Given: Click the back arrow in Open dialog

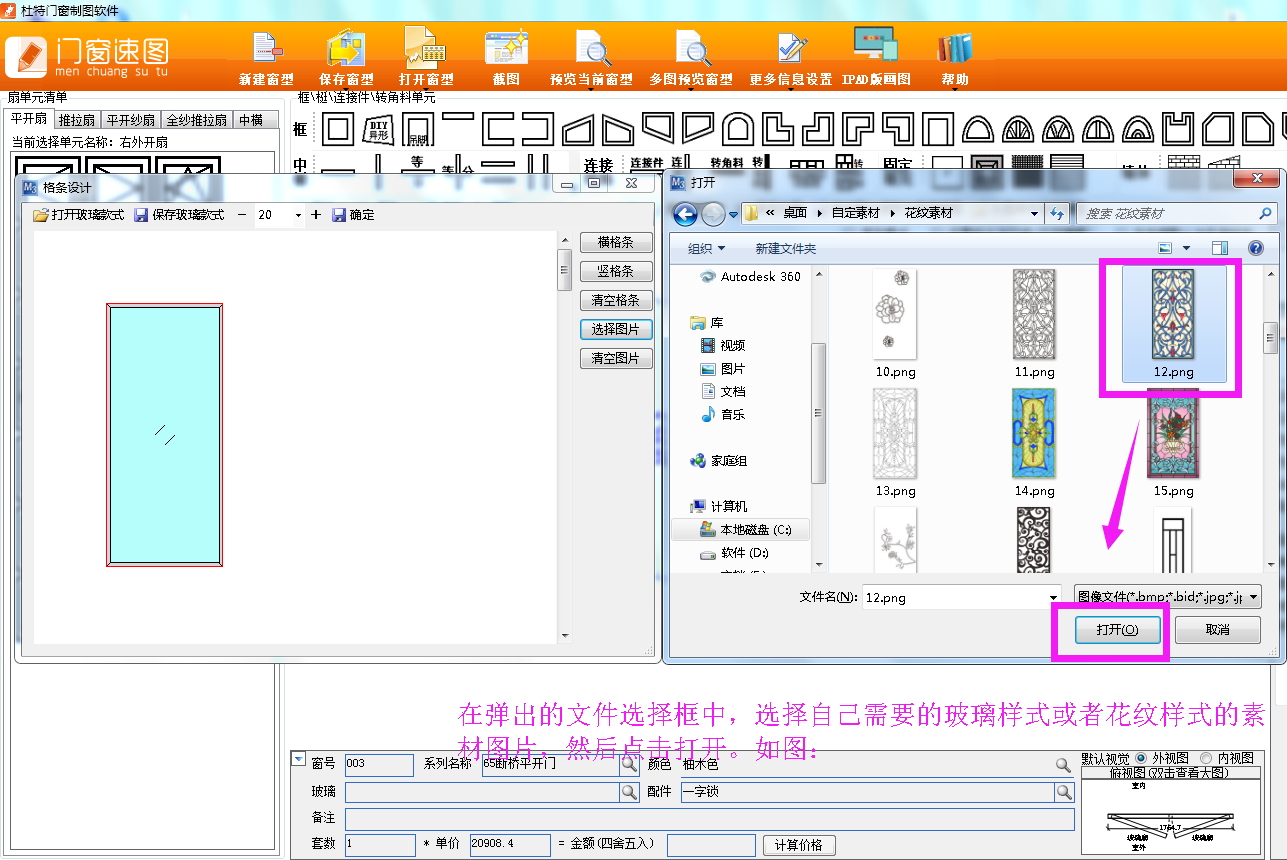Looking at the screenshot, I should click(x=685, y=213).
